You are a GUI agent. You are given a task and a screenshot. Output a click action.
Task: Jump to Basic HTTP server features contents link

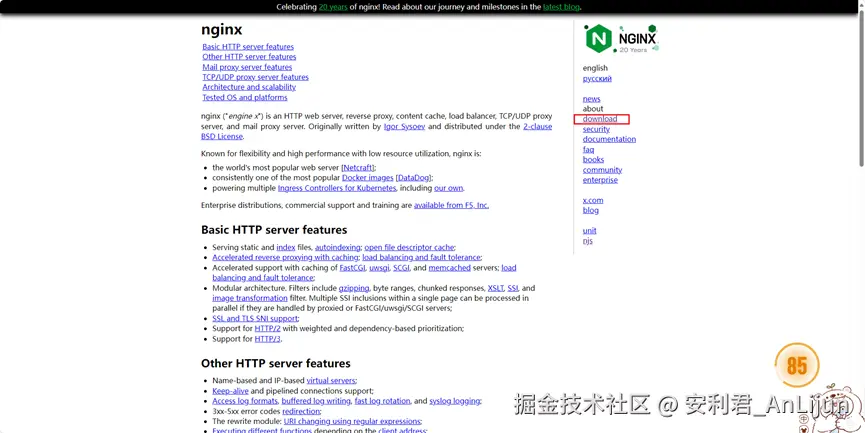pos(248,47)
